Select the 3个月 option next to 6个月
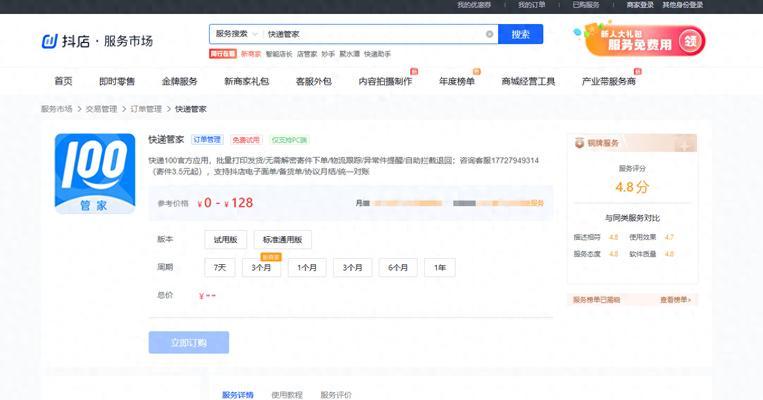 pos(352,268)
